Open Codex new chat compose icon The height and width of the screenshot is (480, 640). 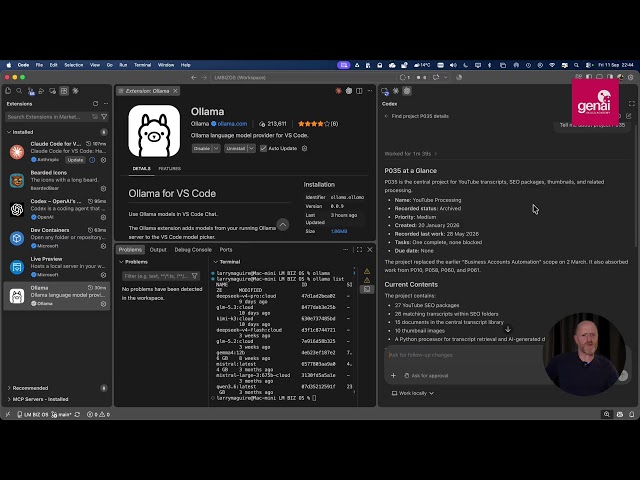click(629, 116)
